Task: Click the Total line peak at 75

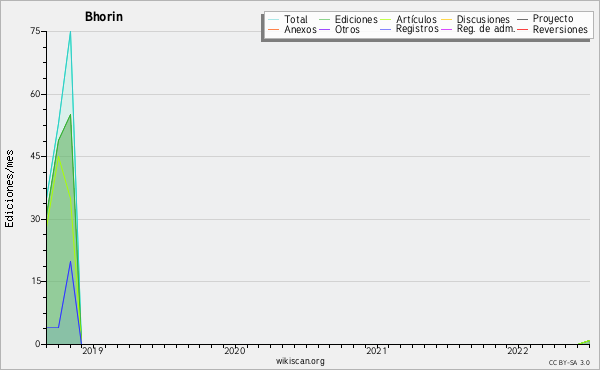Action: 70,32
